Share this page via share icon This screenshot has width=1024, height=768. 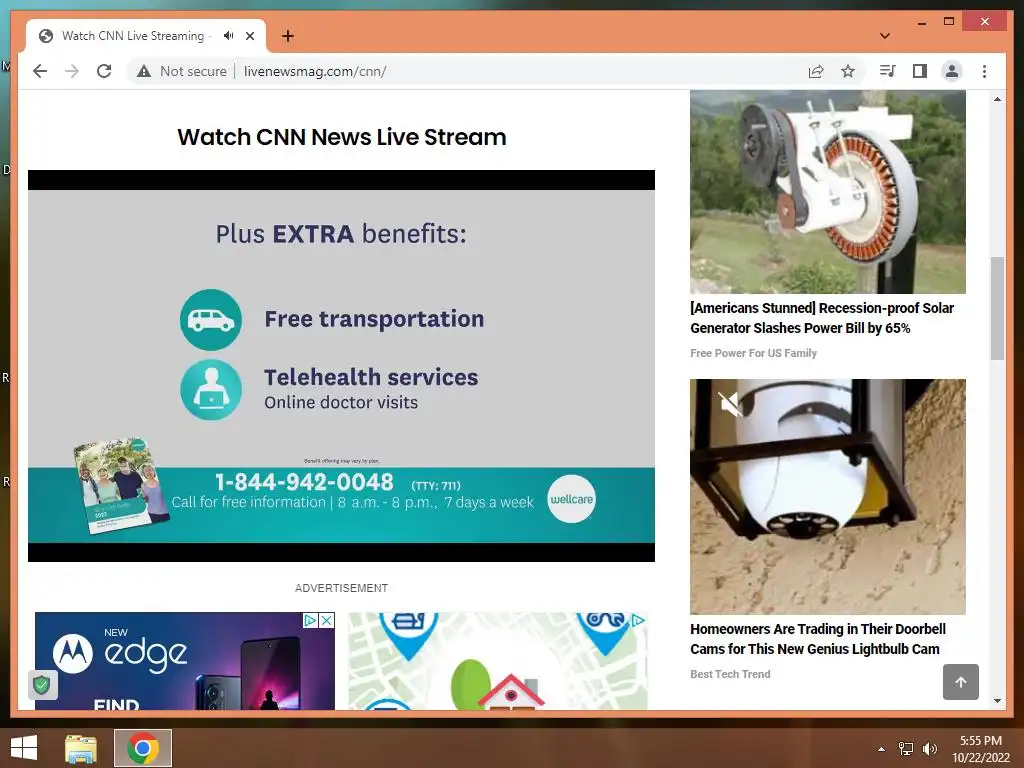click(816, 71)
